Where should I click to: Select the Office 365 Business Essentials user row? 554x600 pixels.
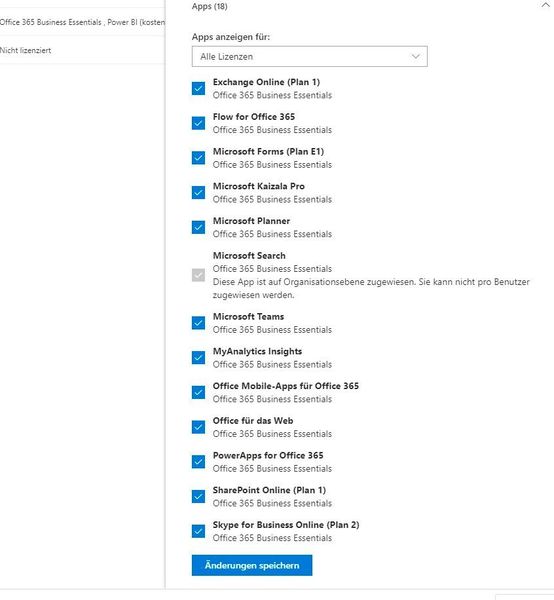82,22
